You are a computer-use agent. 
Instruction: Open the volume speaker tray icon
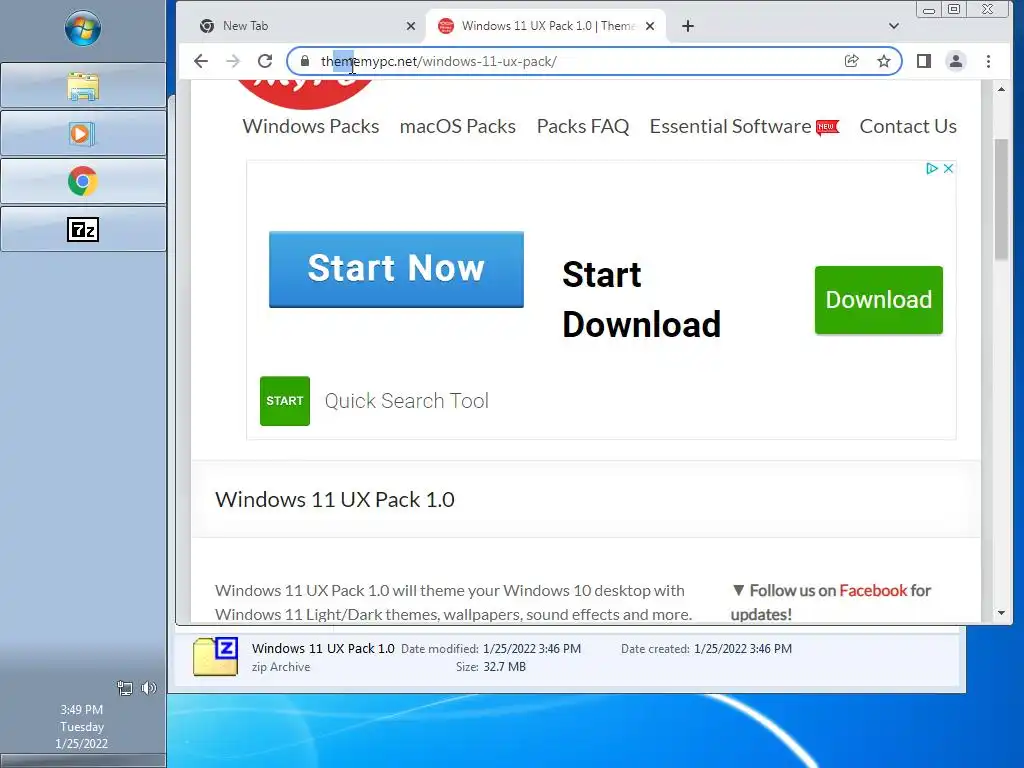149,688
